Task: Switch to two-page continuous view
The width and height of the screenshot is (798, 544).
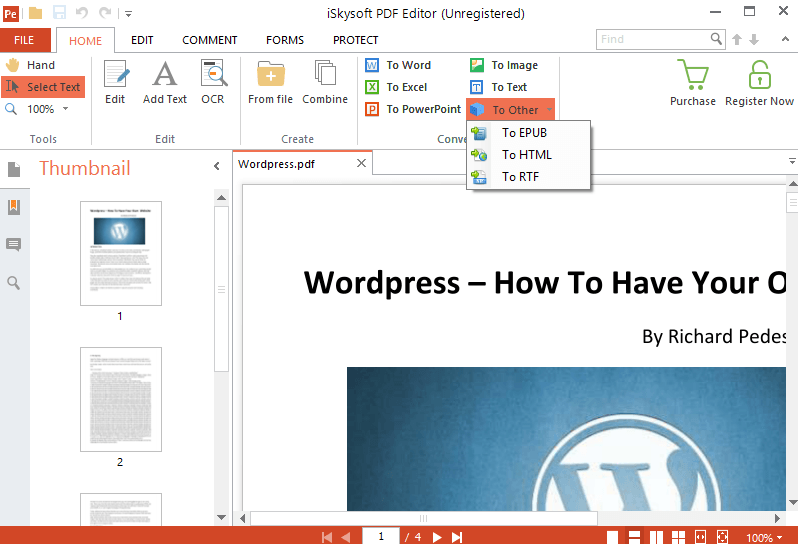Action: tap(678, 537)
